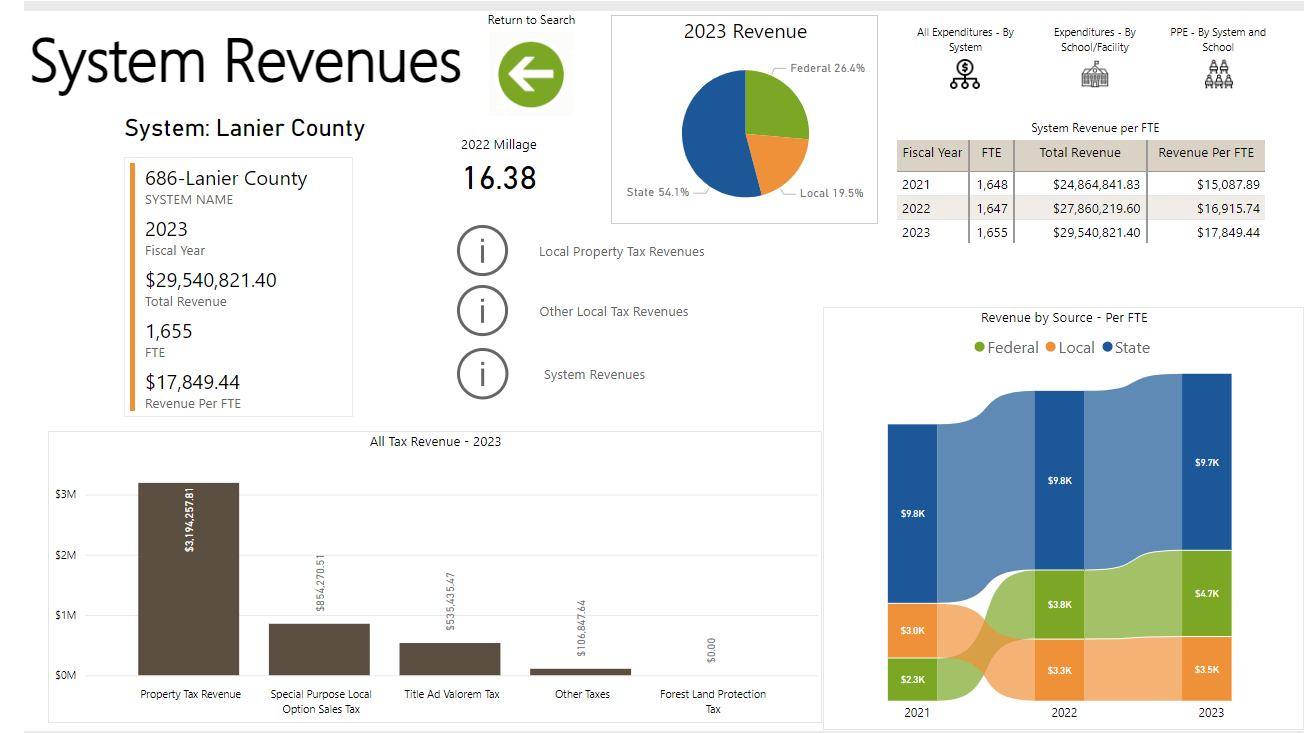Click the green Return to Search arrow
The image size is (1309, 733).
click(x=531, y=74)
